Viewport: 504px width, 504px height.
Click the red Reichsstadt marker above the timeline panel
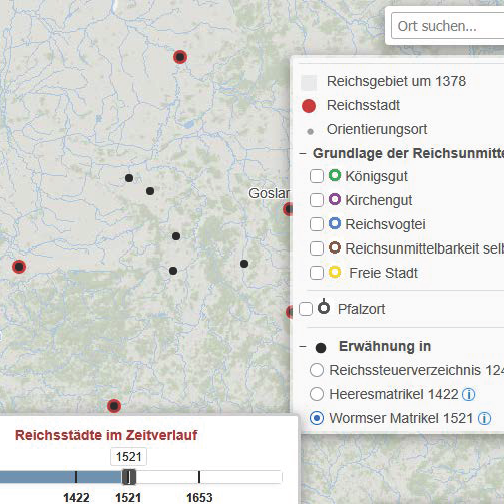click(114, 406)
